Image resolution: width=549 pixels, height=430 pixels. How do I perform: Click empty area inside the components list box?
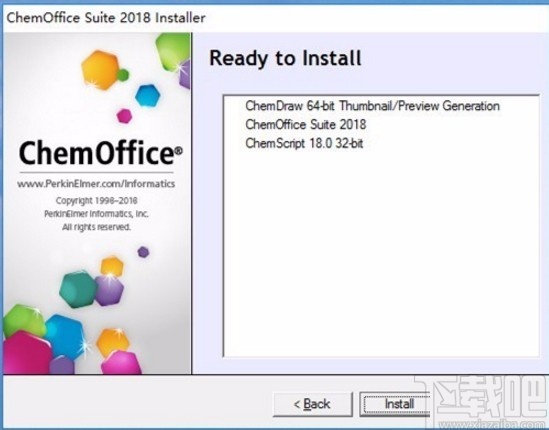[x=381, y=252]
